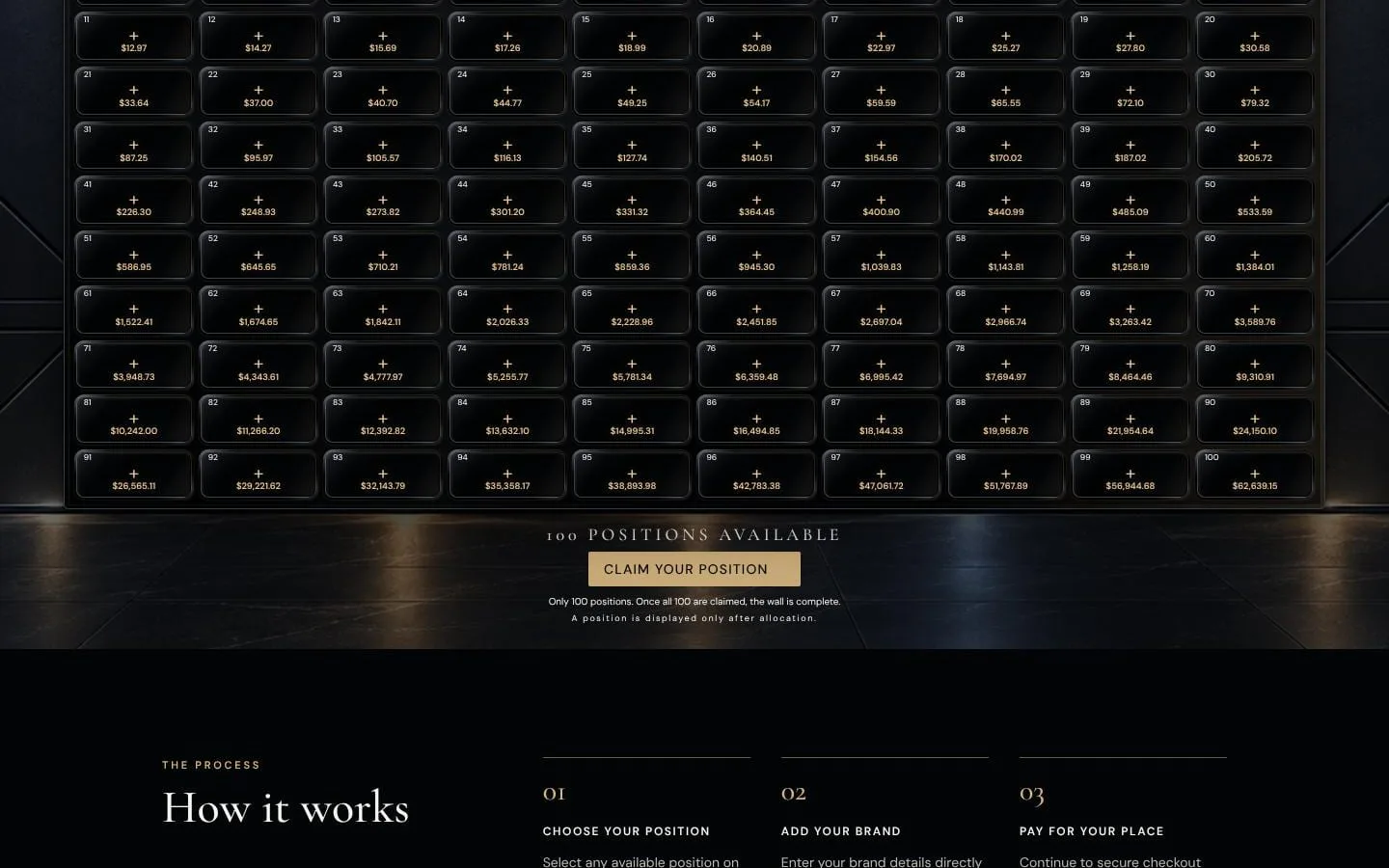Select position 11 priced $12.97
The width and height of the screenshot is (1389, 868).
133,37
